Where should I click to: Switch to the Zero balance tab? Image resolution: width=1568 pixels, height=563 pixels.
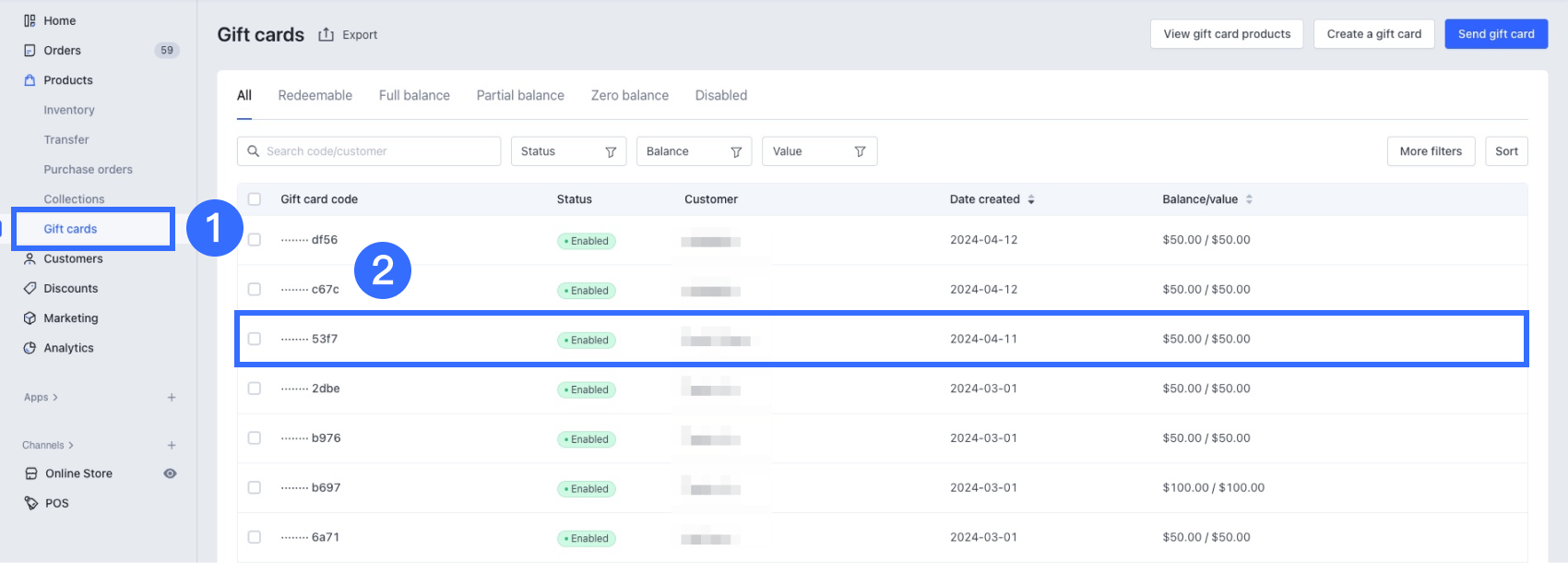pos(629,95)
